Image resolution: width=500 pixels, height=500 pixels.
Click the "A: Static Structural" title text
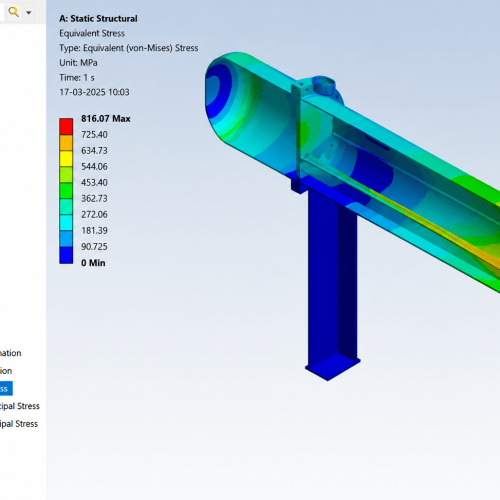(x=98, y=19)
